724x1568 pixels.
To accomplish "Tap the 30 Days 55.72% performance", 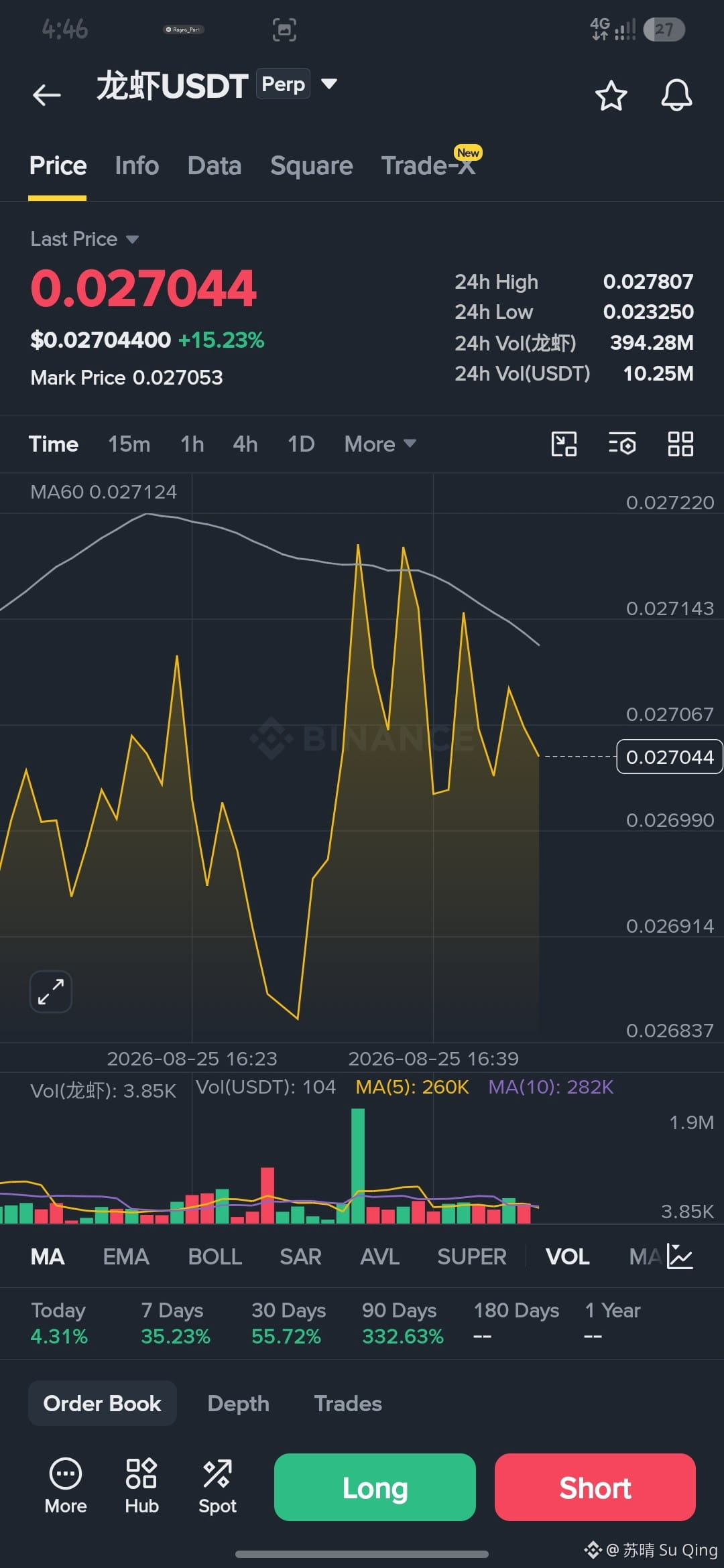I will click(288, 1323).
